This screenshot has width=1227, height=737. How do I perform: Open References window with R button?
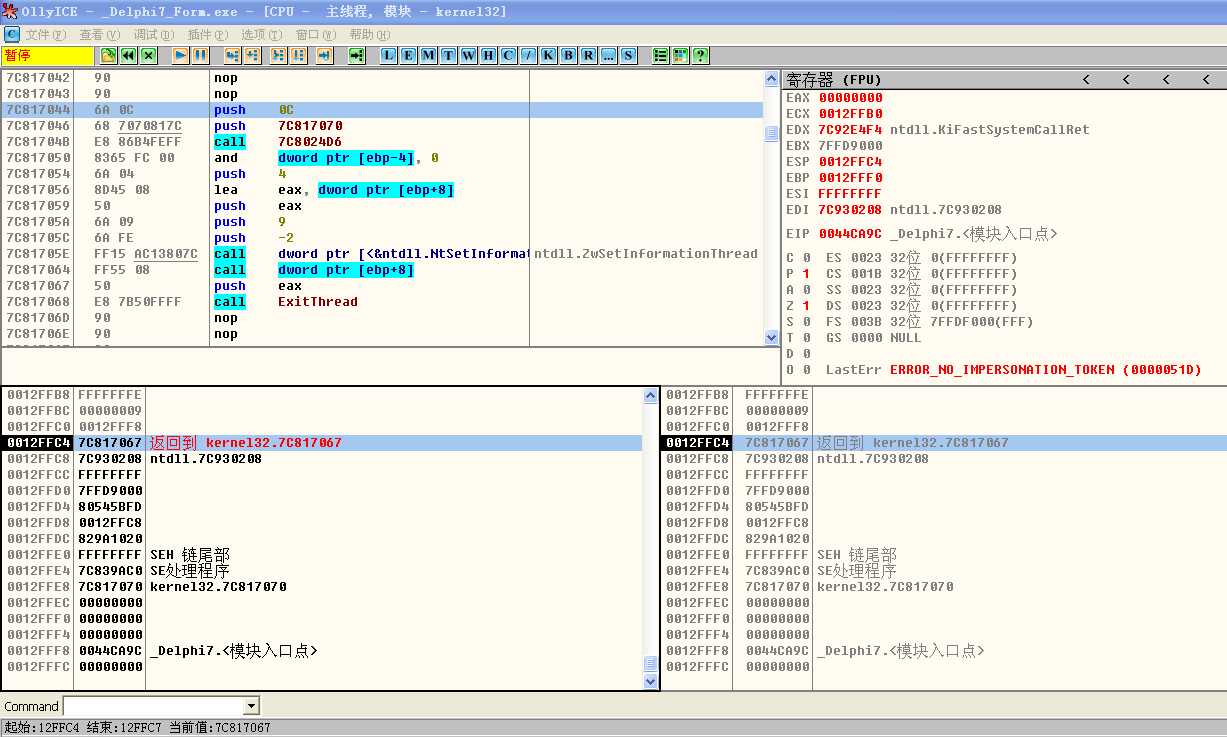(x=588, y=55)
